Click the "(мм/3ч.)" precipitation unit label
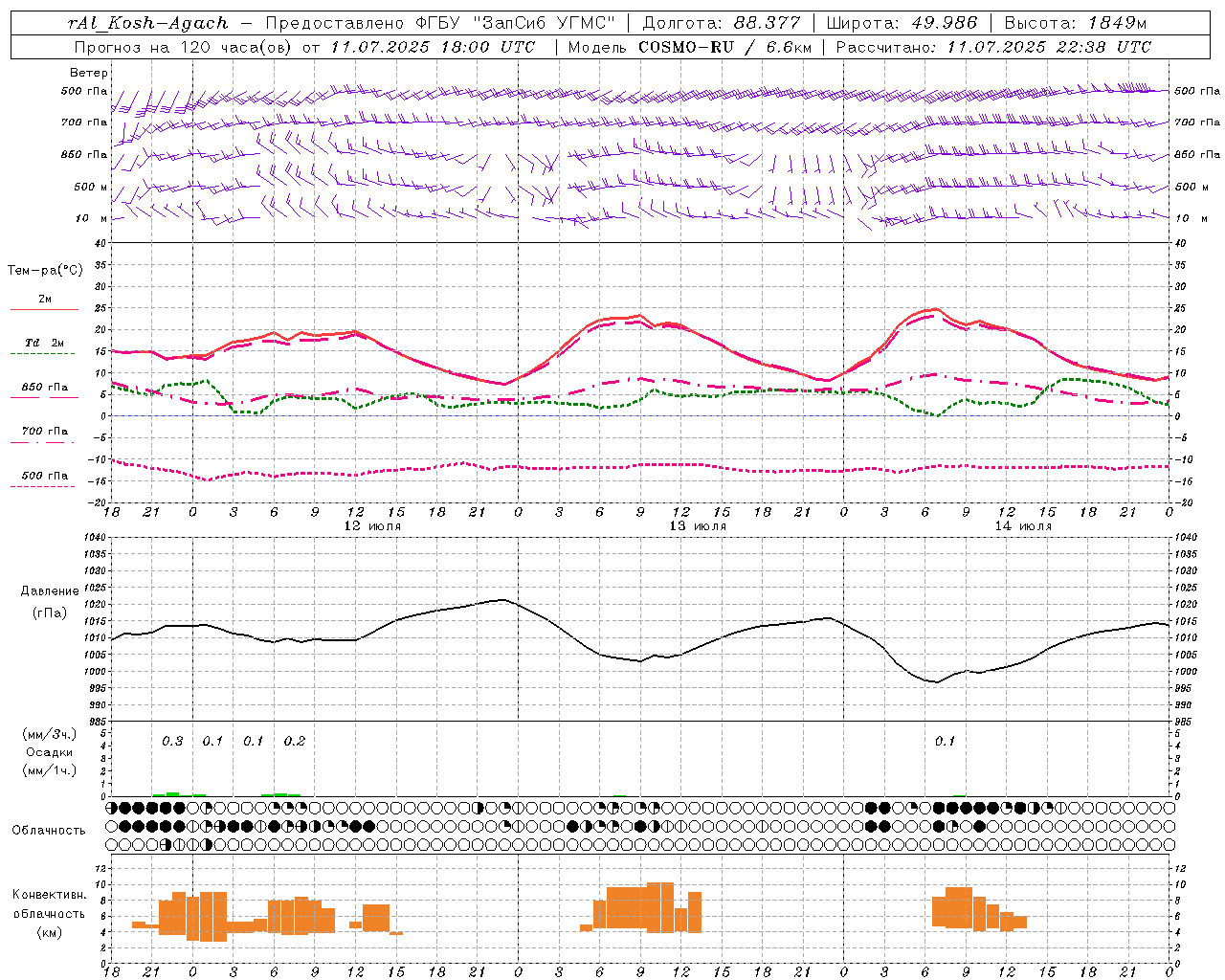 point(50,734)
